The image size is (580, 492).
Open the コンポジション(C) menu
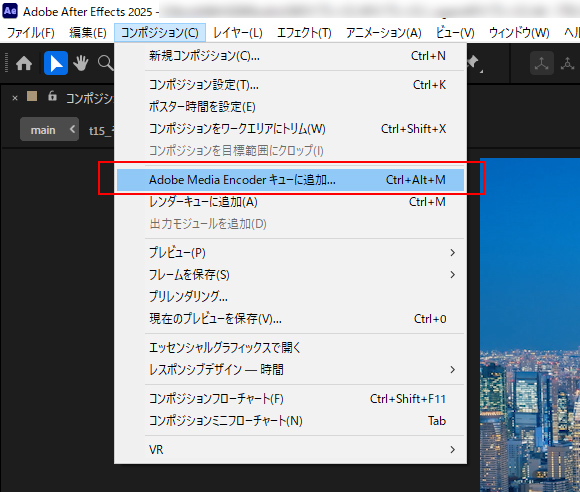tap(160, 33)
